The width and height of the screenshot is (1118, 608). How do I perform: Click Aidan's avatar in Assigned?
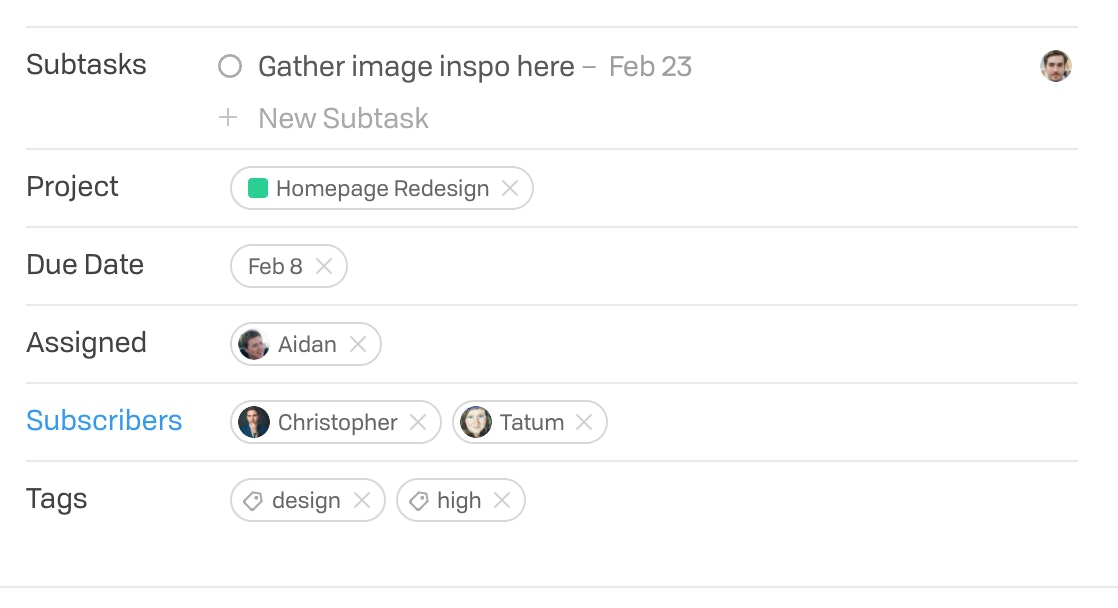pyautogui.click(x=254, y=344)
